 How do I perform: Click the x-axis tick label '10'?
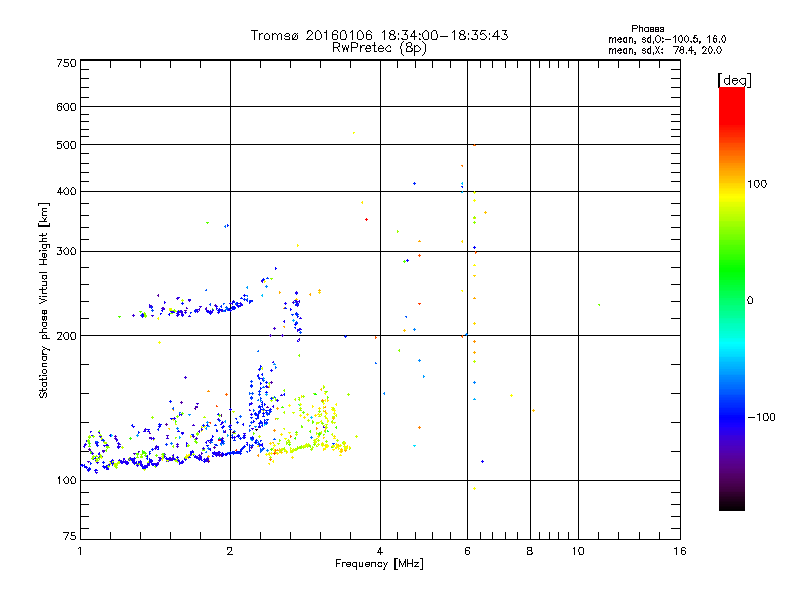pos(578,551)
